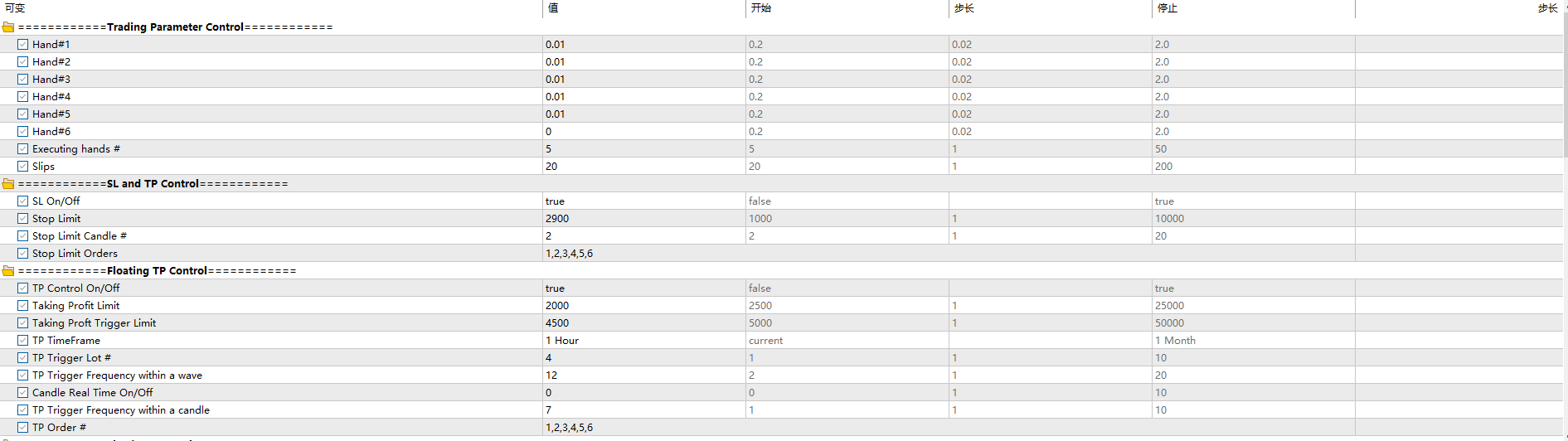The image size is (1568, 441).
Task: Edit the Taking Profit Limit value 2000
Action: (x=643, y=306)
